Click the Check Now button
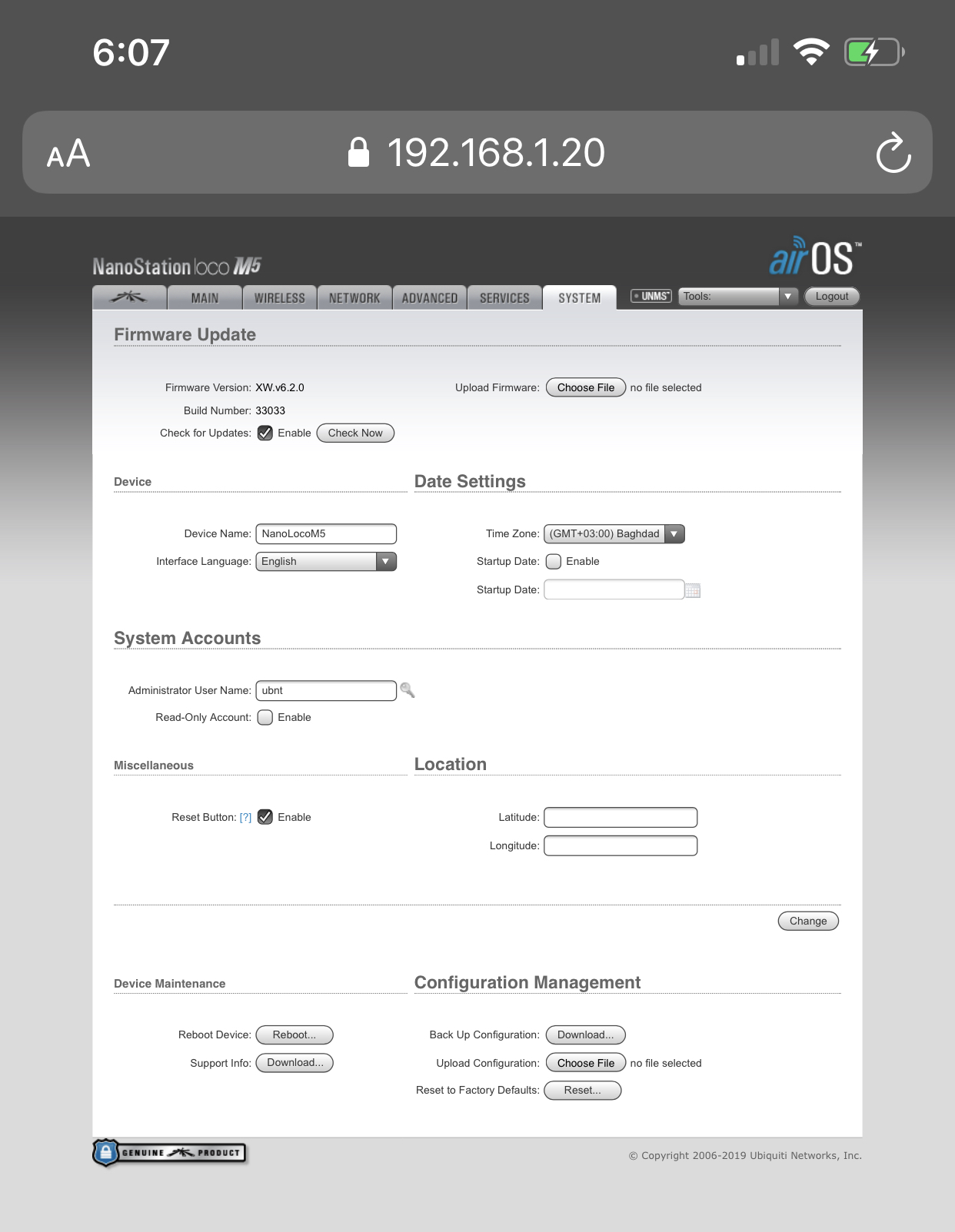This screenshot has width=955, height=1232. coord(355,433)
